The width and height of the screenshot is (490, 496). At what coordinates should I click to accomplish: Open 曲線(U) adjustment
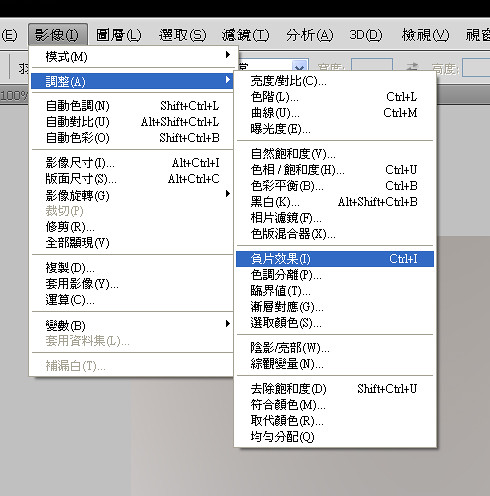point(335,113)
